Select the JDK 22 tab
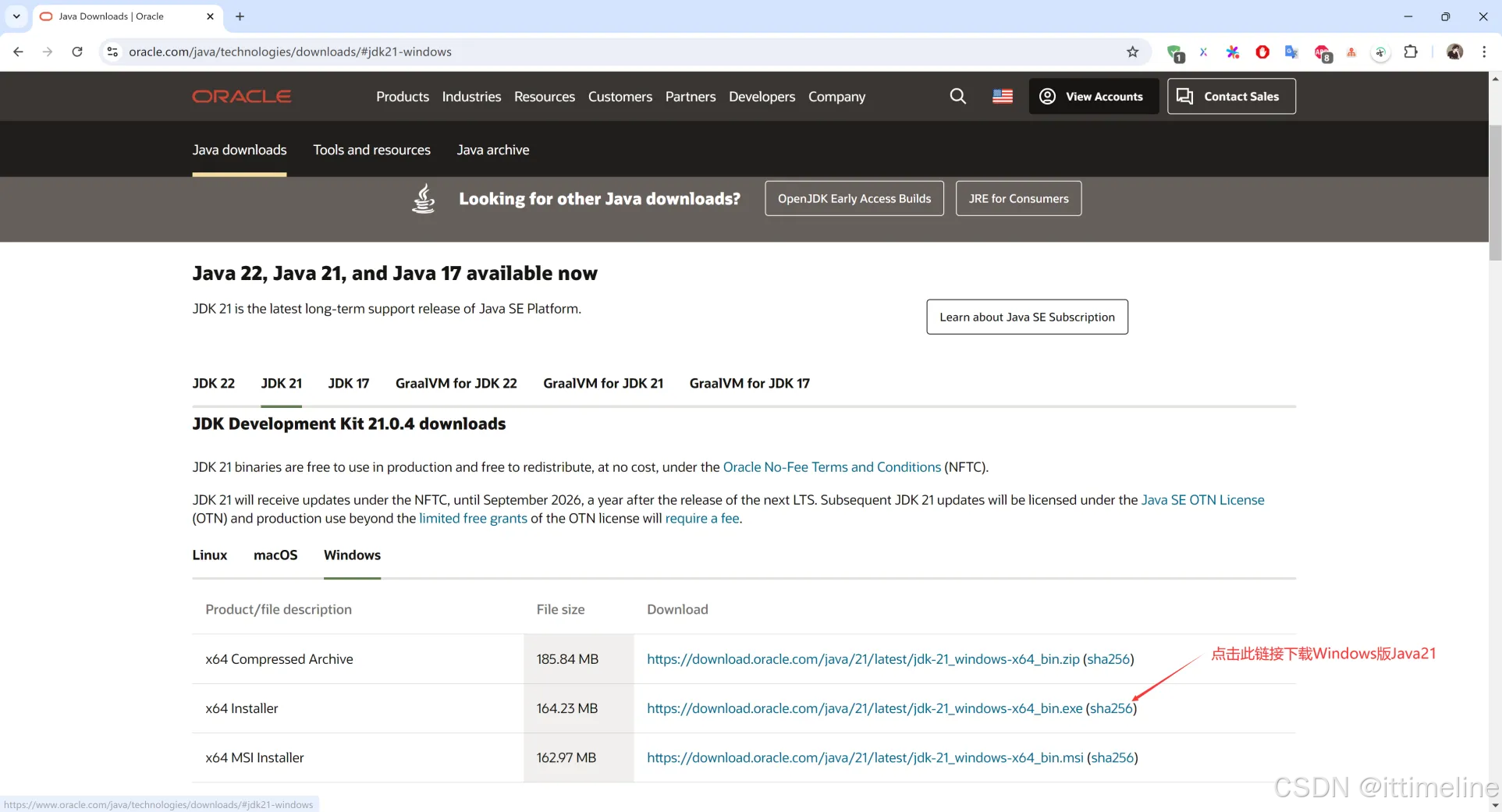 pyautogui.click(x=213, y=383)
